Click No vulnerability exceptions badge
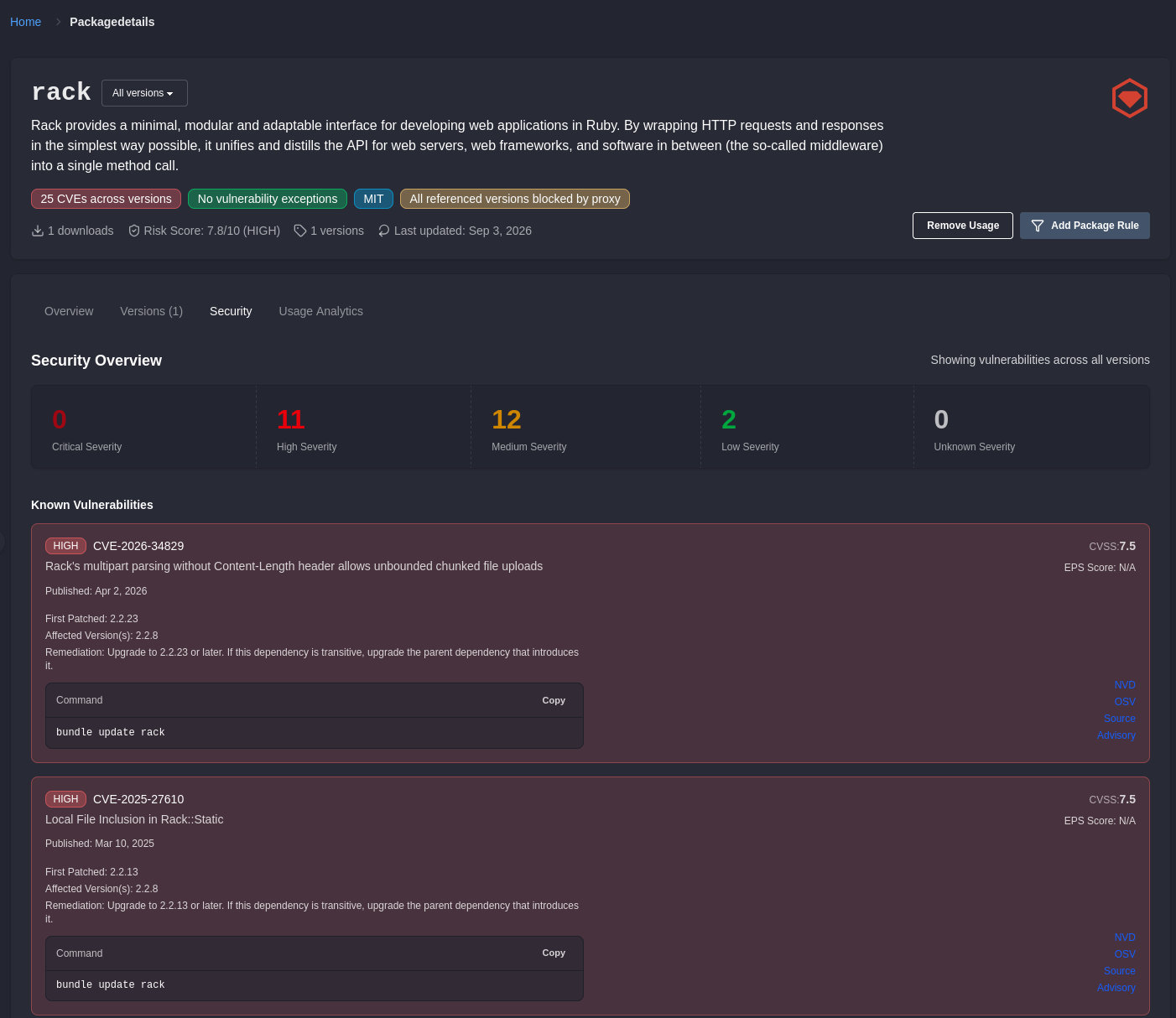Image resolution: width=1176 pixels, height=1018 pixels. (268, 199)
